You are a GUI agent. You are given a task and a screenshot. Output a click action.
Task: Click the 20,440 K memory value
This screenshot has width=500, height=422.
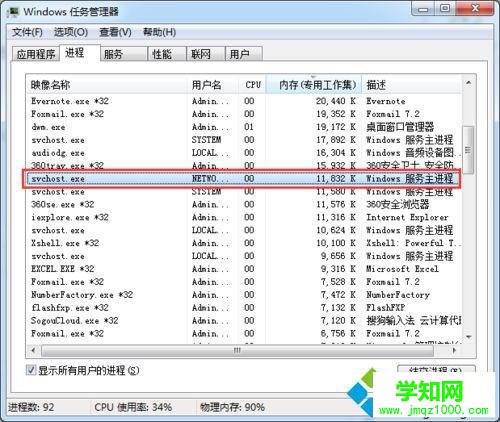(336, 101)
